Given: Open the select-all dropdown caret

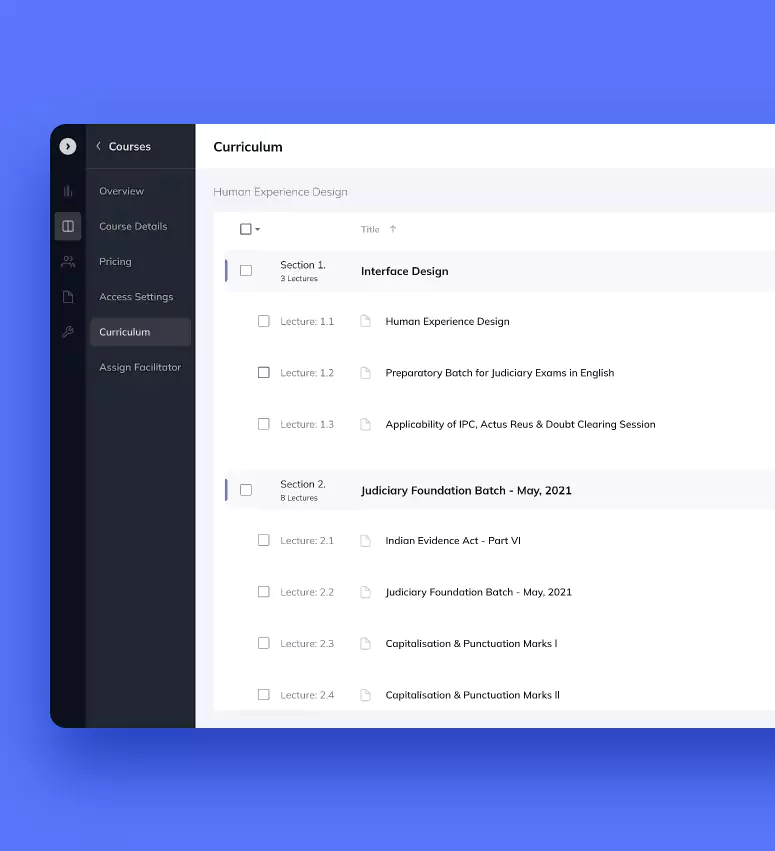Looking at the screenshot, I should (x=258, y=230).
